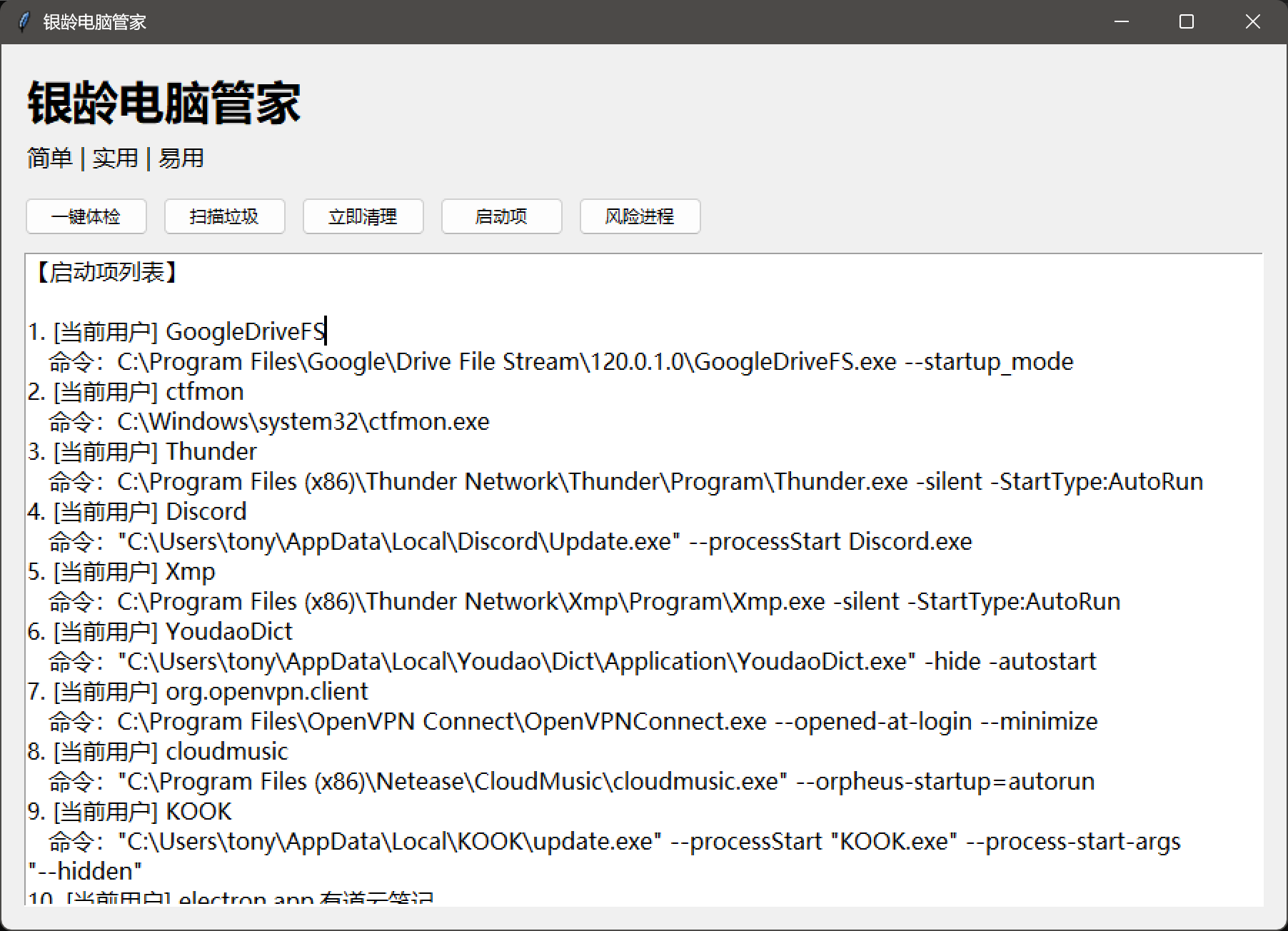The width and height of the screenshot is (1288, 931).
Task: Start scanning with 扫描垃圾 button
Action: point(225,216)
